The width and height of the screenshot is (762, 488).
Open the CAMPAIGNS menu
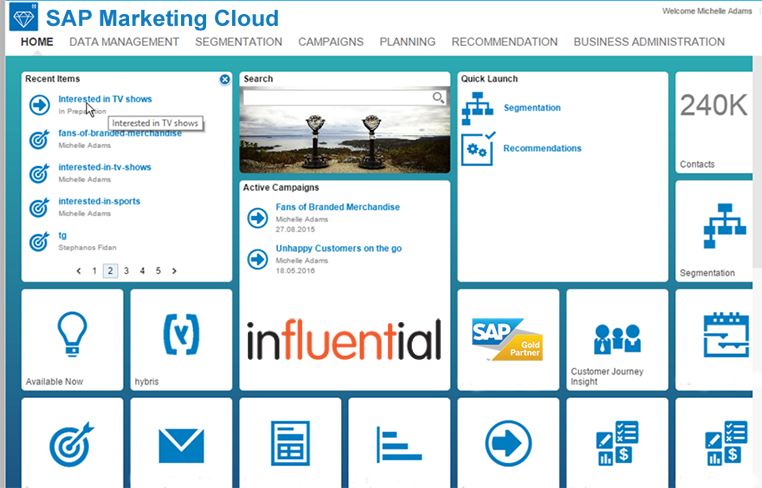pos(331,42)
